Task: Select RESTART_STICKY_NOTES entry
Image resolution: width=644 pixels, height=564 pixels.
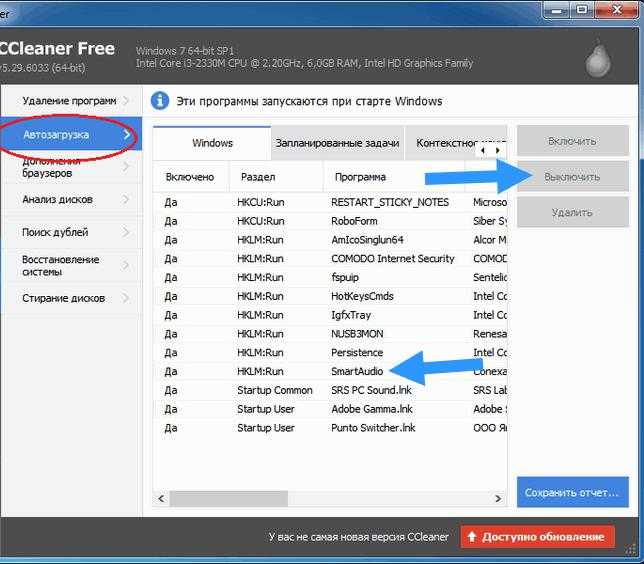Action: click(x=330, y=202)
